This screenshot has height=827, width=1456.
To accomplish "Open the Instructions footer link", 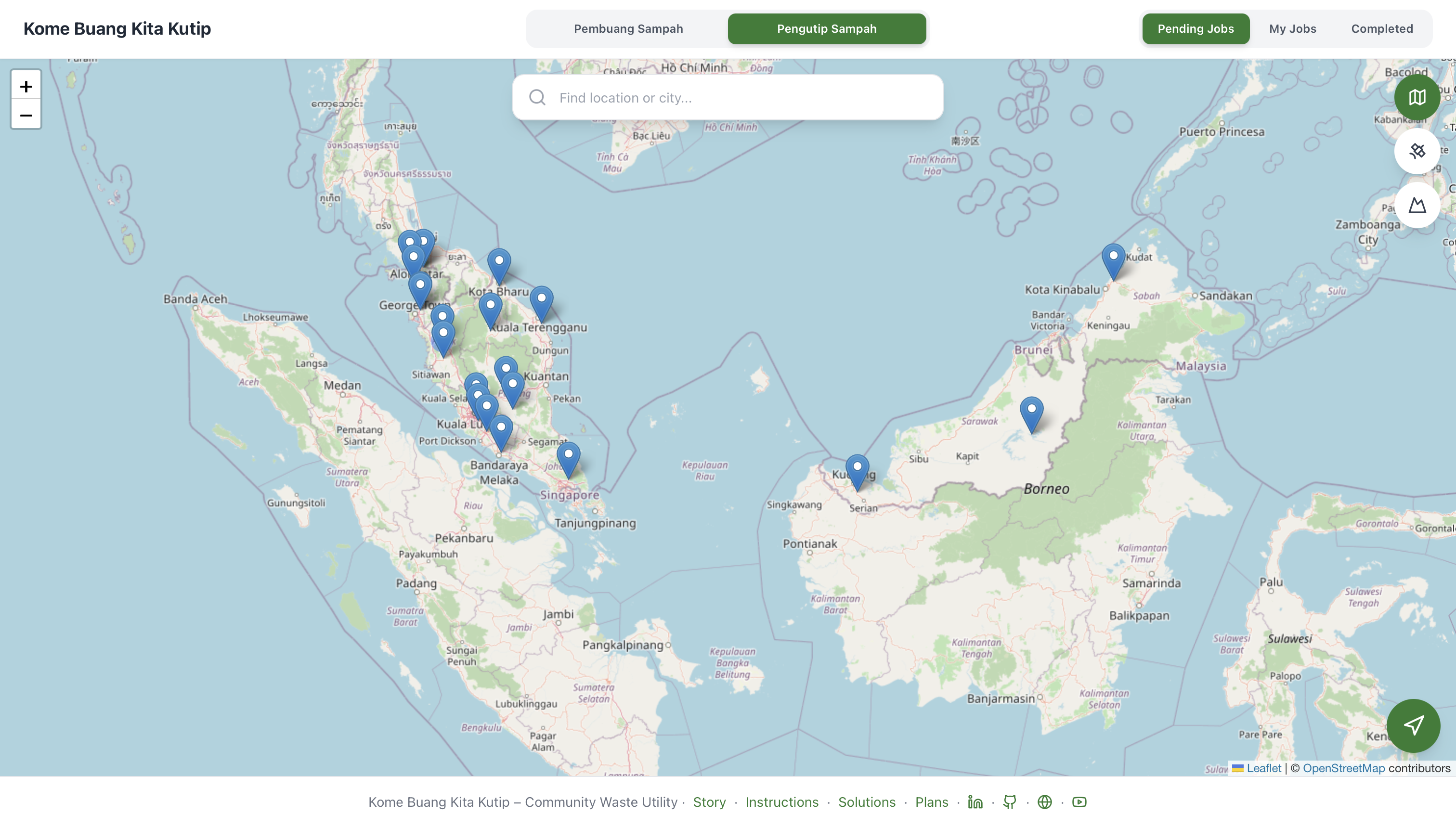I will click(781, 802).
